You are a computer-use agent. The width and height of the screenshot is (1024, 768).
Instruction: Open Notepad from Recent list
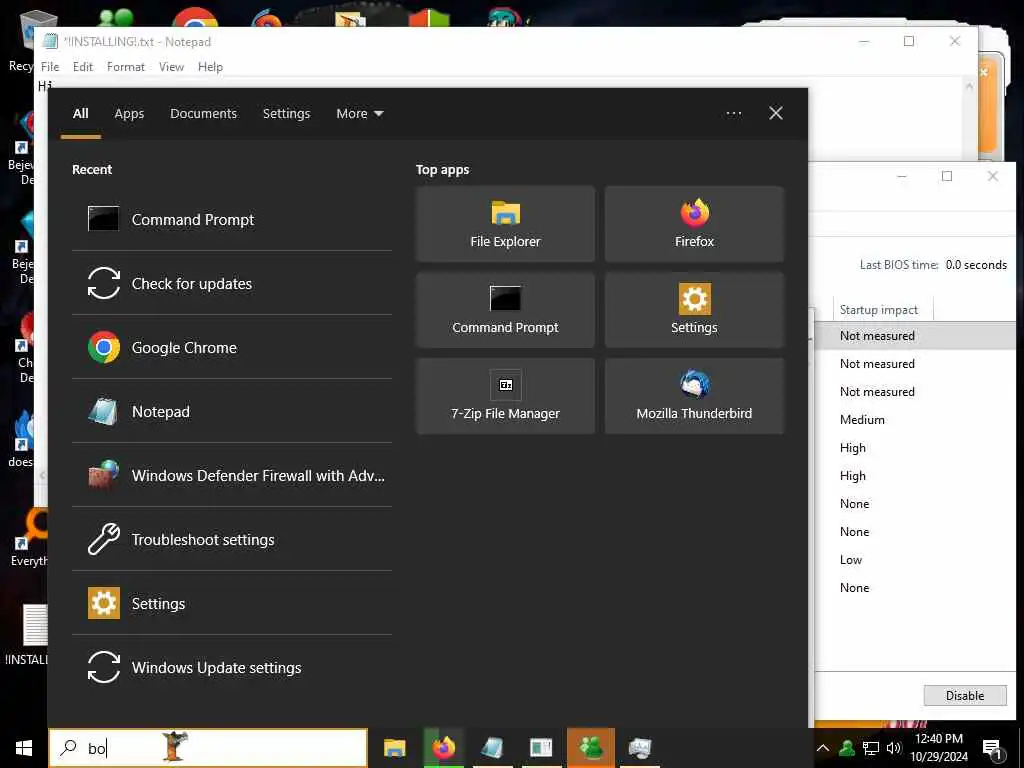232,411
